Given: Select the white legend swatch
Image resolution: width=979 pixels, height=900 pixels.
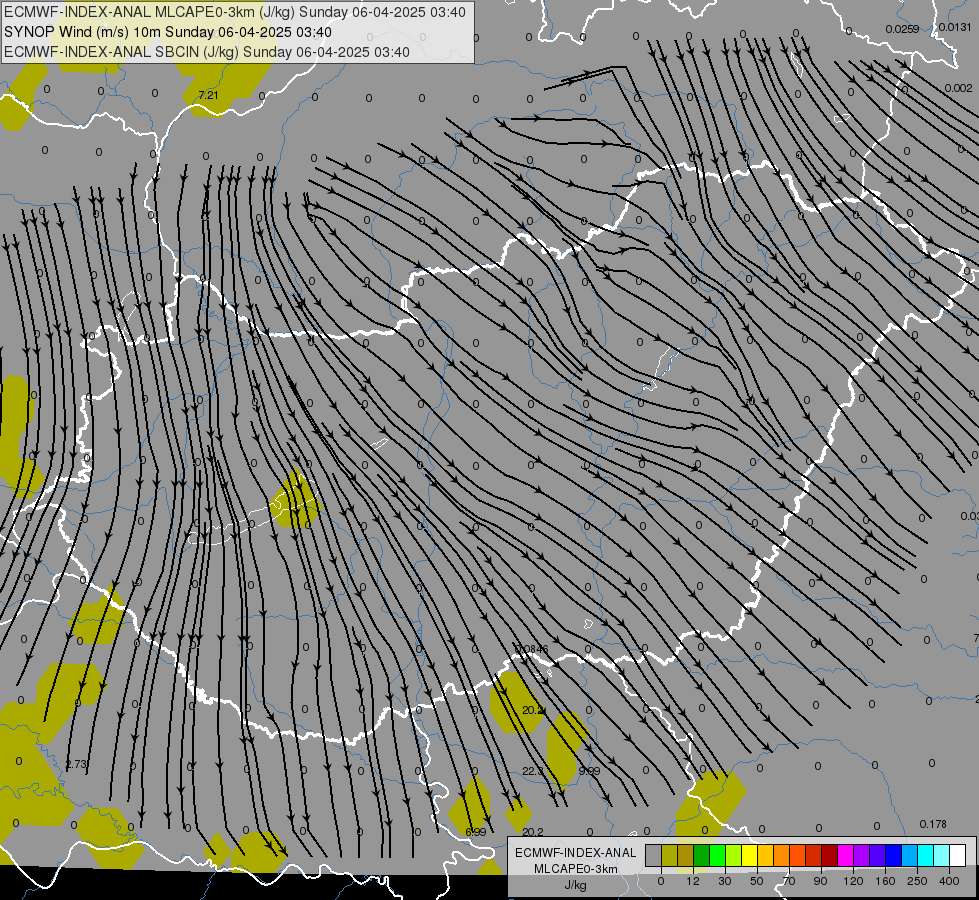Looking at the screenshot, I should tap(958, 855).
